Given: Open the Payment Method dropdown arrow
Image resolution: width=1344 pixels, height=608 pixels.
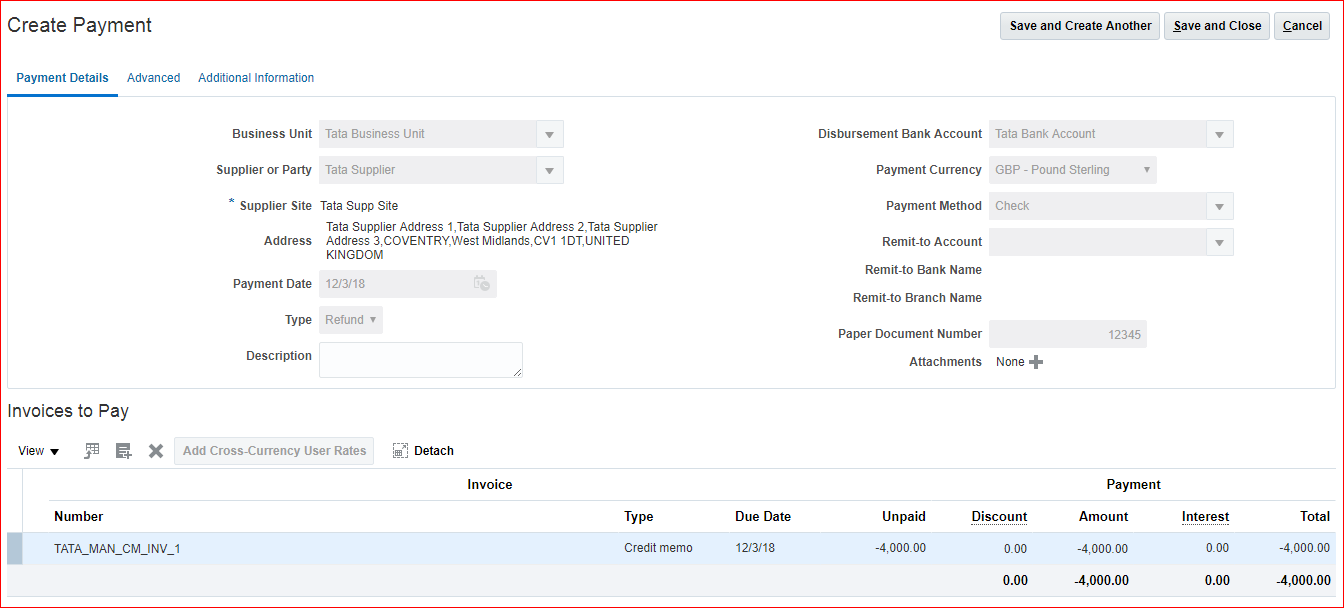Looking at the screenshot, I should point(1219,206).
